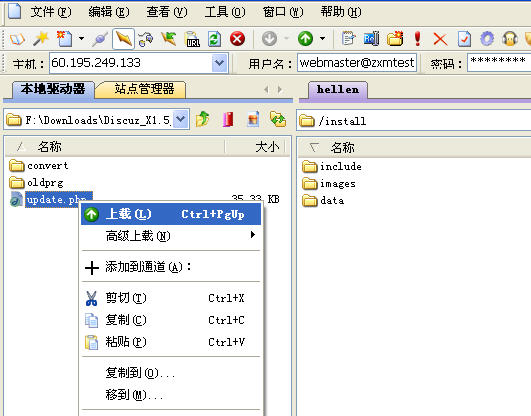Select the hellen remote session tab
This screenshot has height=416, width=531.
[x=338, y=90]
